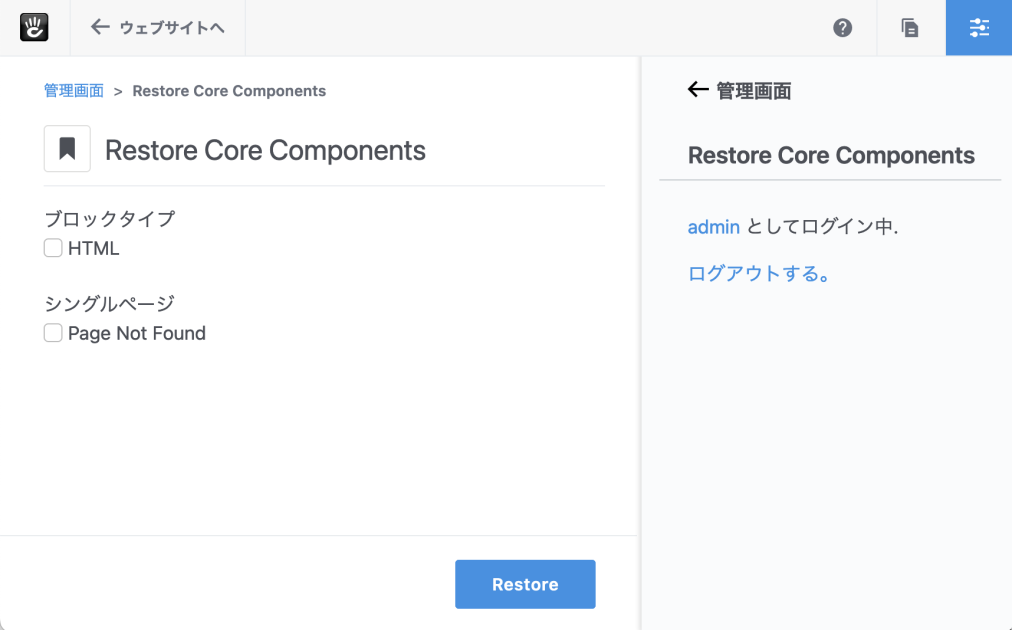Click Restore Core Components breadcrumb item
1012x630 pixels.
(229, 91)
